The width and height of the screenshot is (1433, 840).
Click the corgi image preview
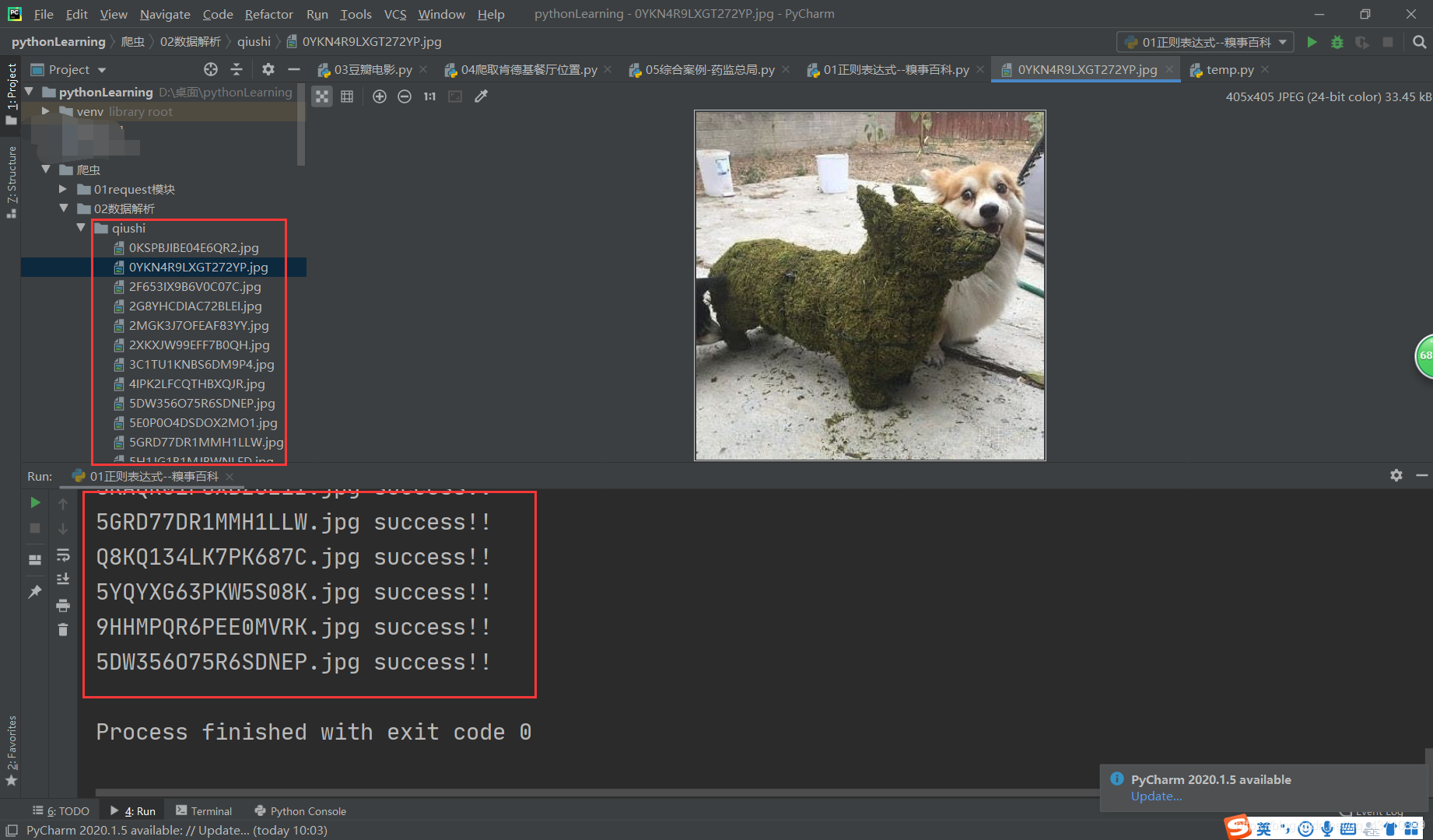tap(870, 285)
